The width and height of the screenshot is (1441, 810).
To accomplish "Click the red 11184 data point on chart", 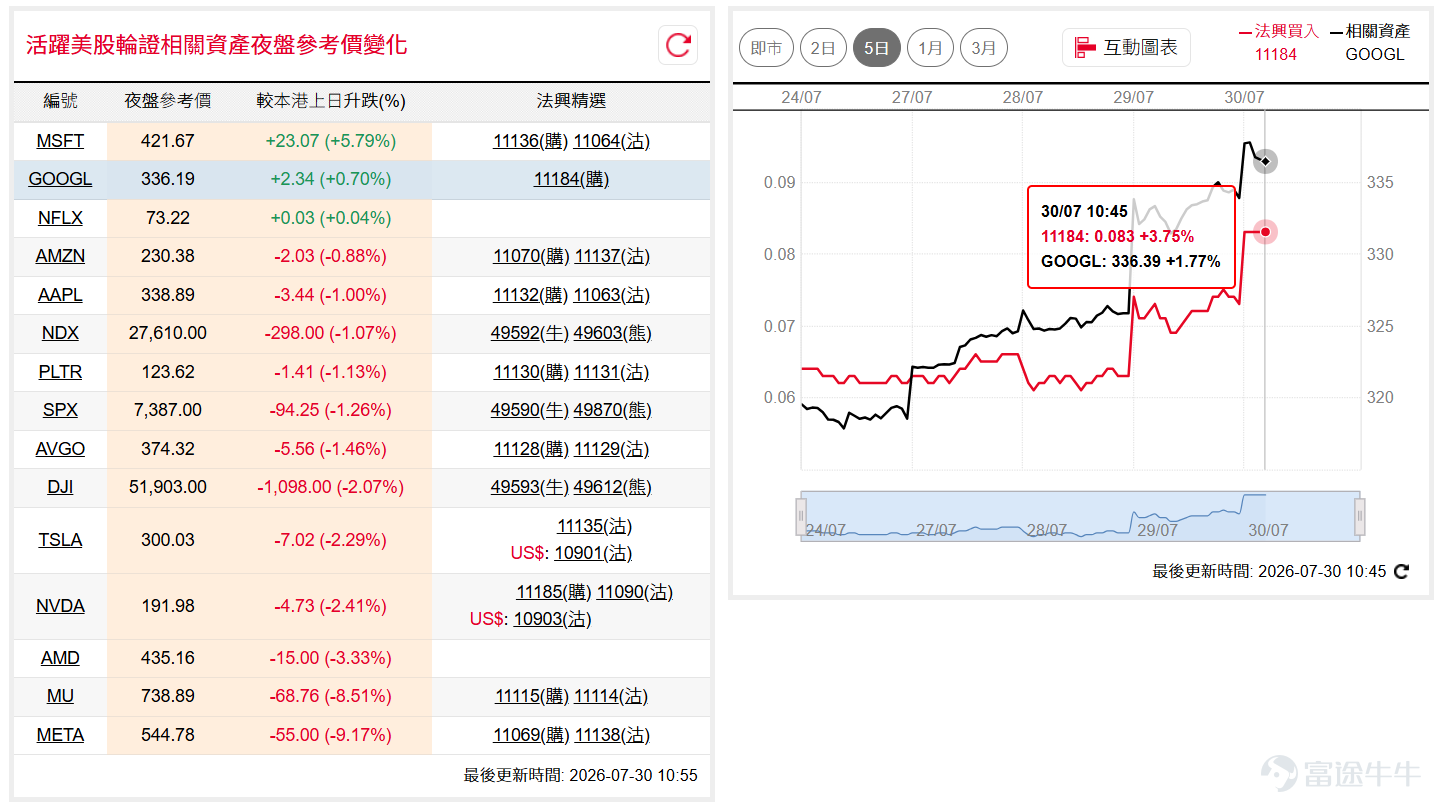I will [x=1265, y=232].
